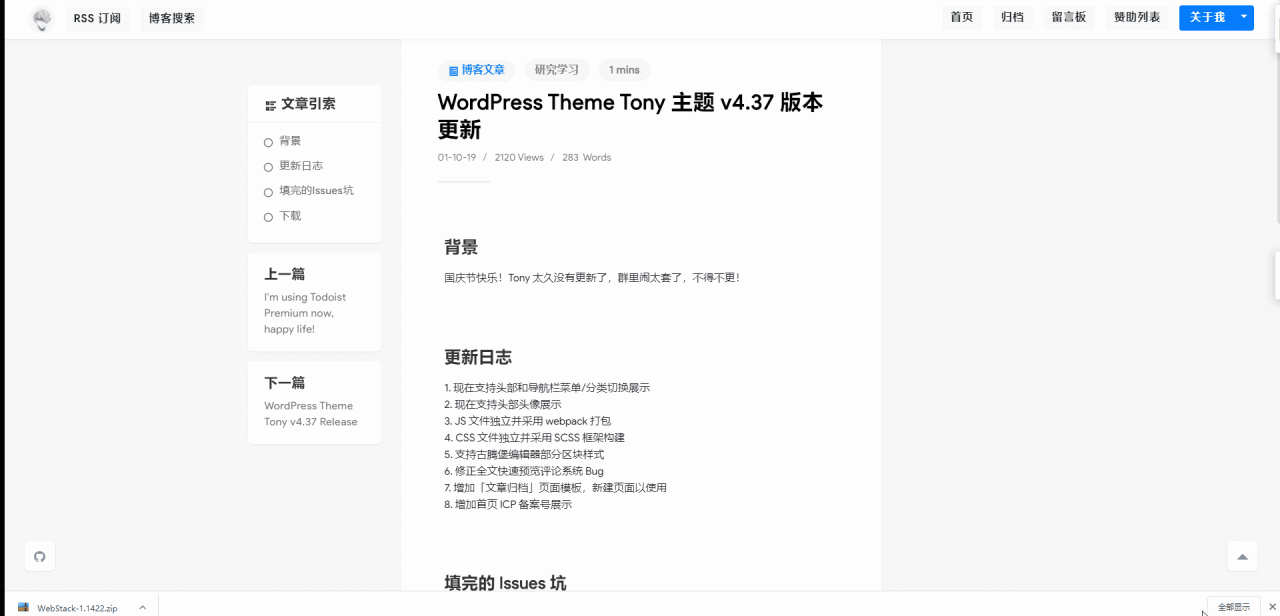The image size is (1280, 616).
Task: Open the 首页 menu item
Action: (961, 17)
